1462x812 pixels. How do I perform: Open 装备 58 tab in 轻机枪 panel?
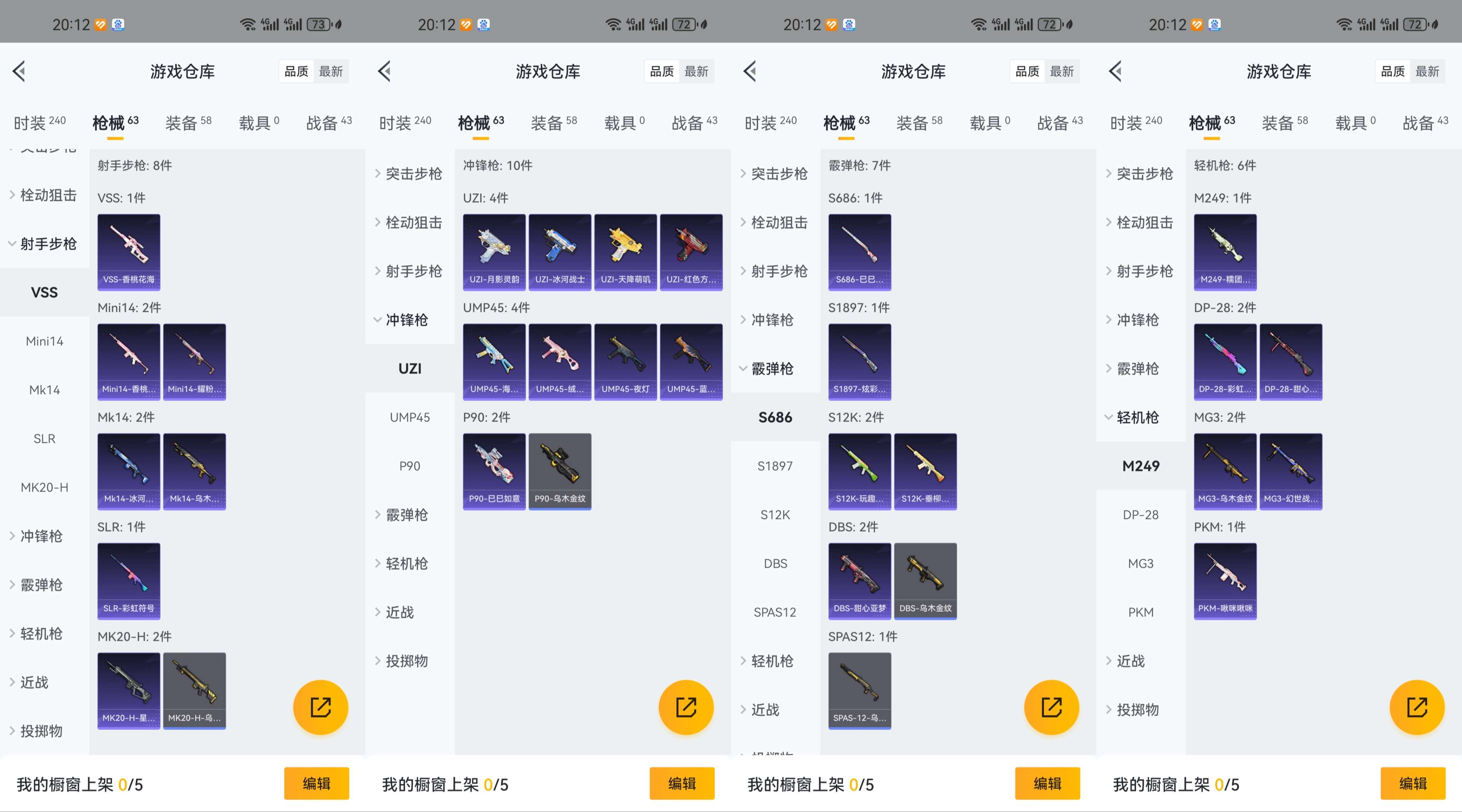(1285, 122)
